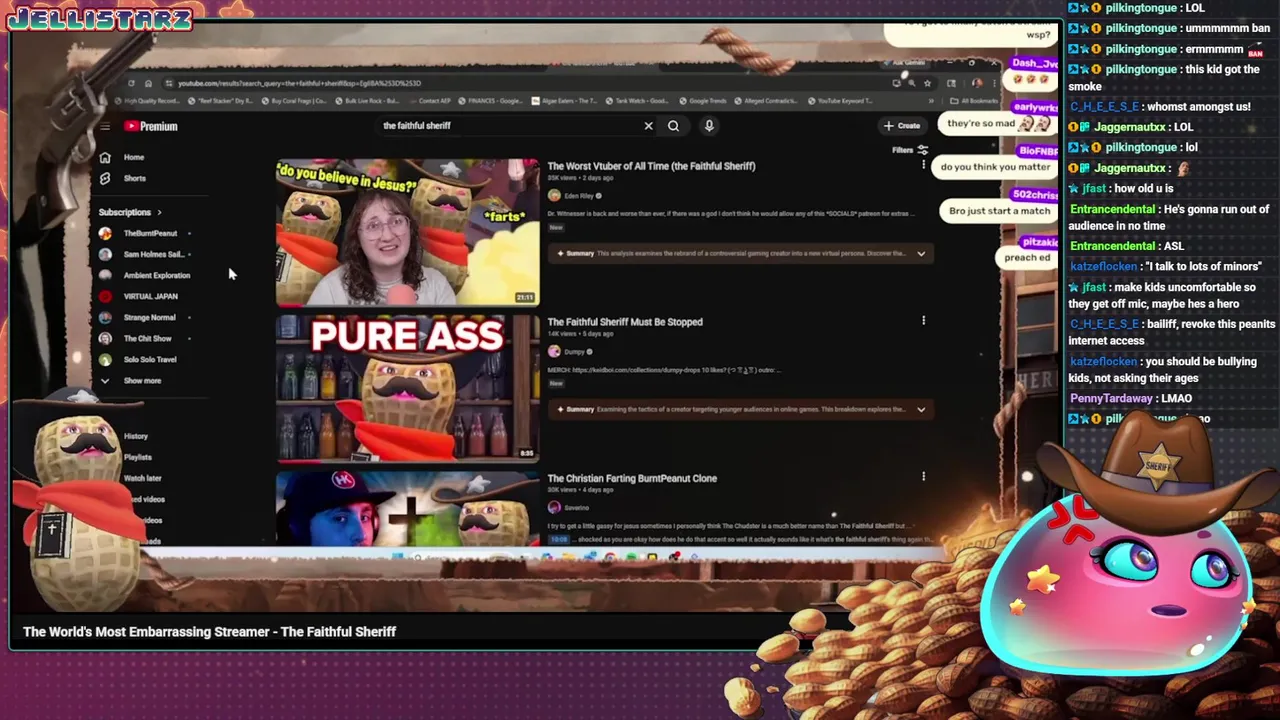This screenshot has width=1280, height=720.
Task: Open 'do you believe in Jesus?' video thumbnail
Action: coord(407,232)
